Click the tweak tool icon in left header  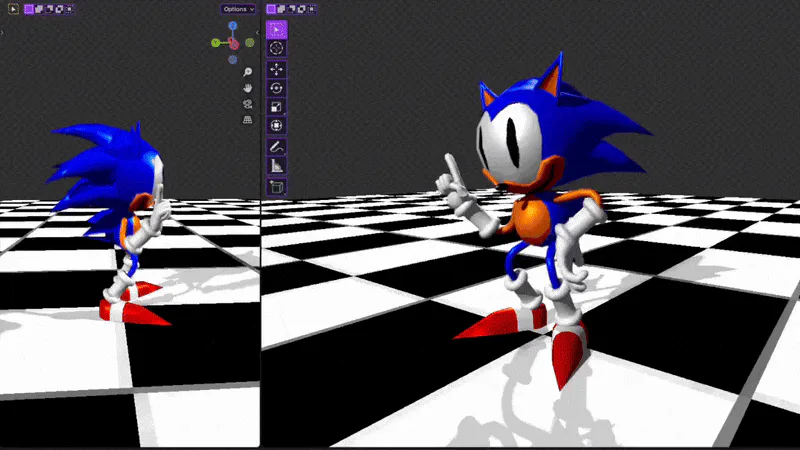[x=13, y=9]
